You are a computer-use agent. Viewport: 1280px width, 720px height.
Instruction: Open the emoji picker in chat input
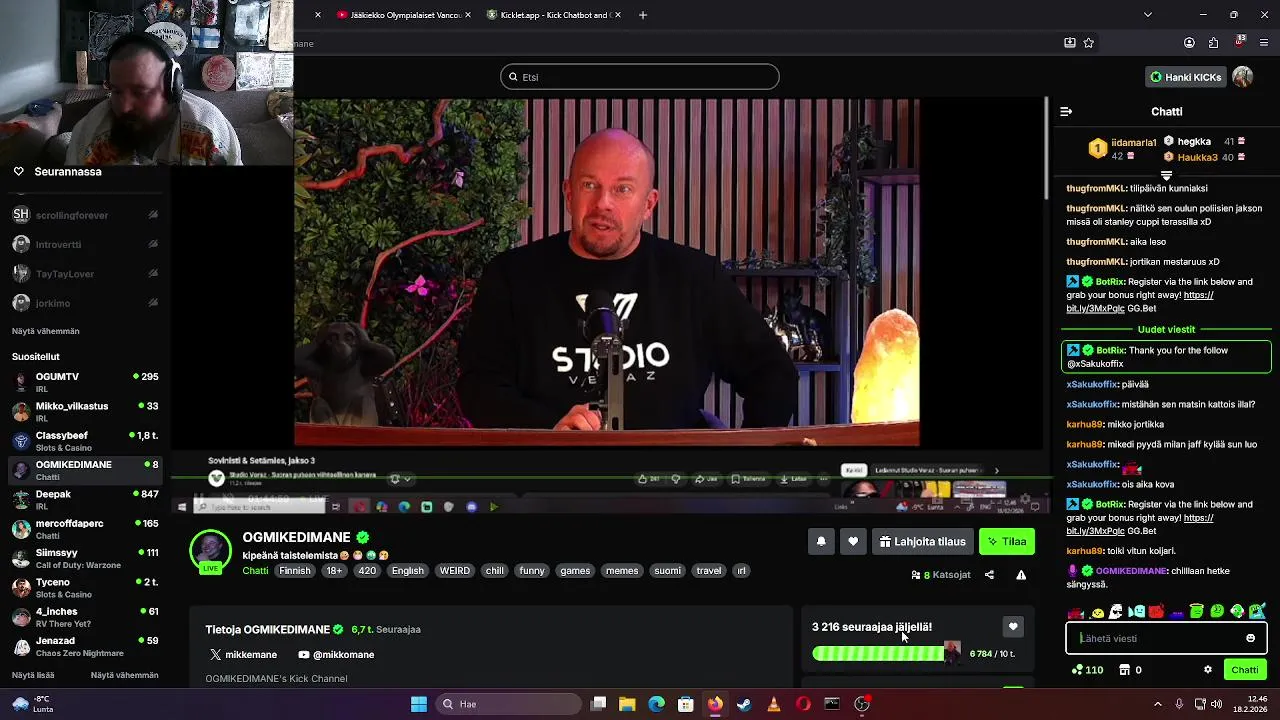coord(1250,638)
